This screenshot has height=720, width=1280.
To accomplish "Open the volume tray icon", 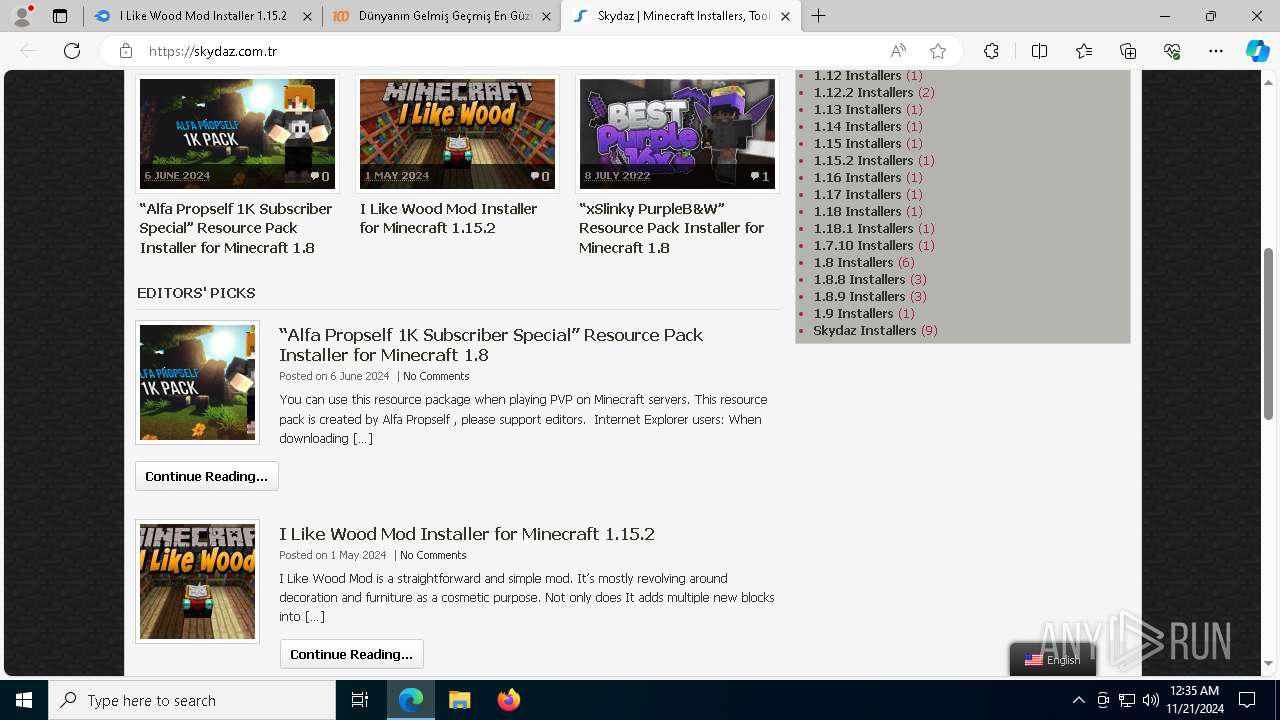I will (1151, 700).
